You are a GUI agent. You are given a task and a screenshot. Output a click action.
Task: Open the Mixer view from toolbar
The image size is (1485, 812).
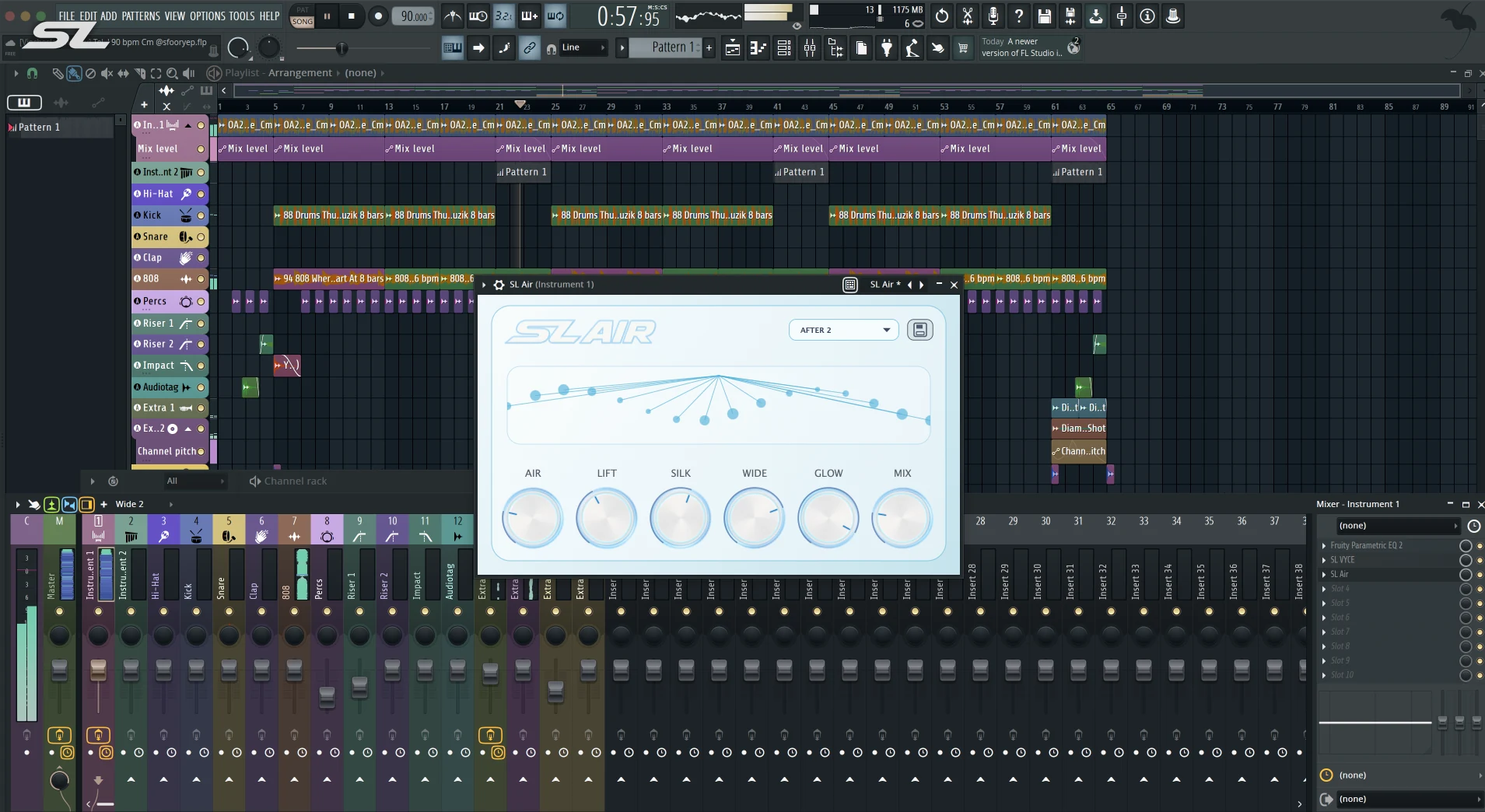point(810,48)
